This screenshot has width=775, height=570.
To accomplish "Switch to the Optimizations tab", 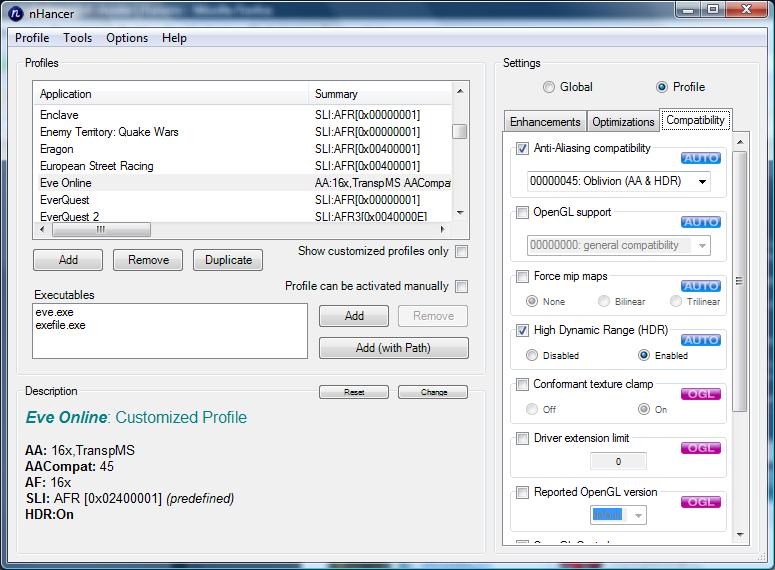I will (x=623, y=122).
